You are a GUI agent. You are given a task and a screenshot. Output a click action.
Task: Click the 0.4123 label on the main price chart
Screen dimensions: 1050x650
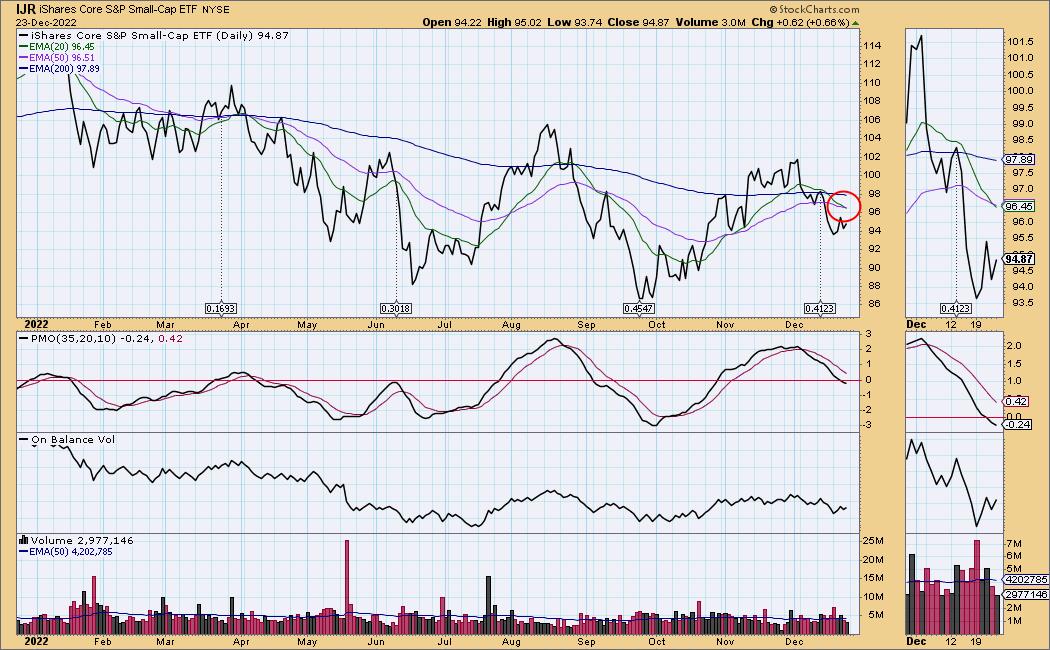820,309
